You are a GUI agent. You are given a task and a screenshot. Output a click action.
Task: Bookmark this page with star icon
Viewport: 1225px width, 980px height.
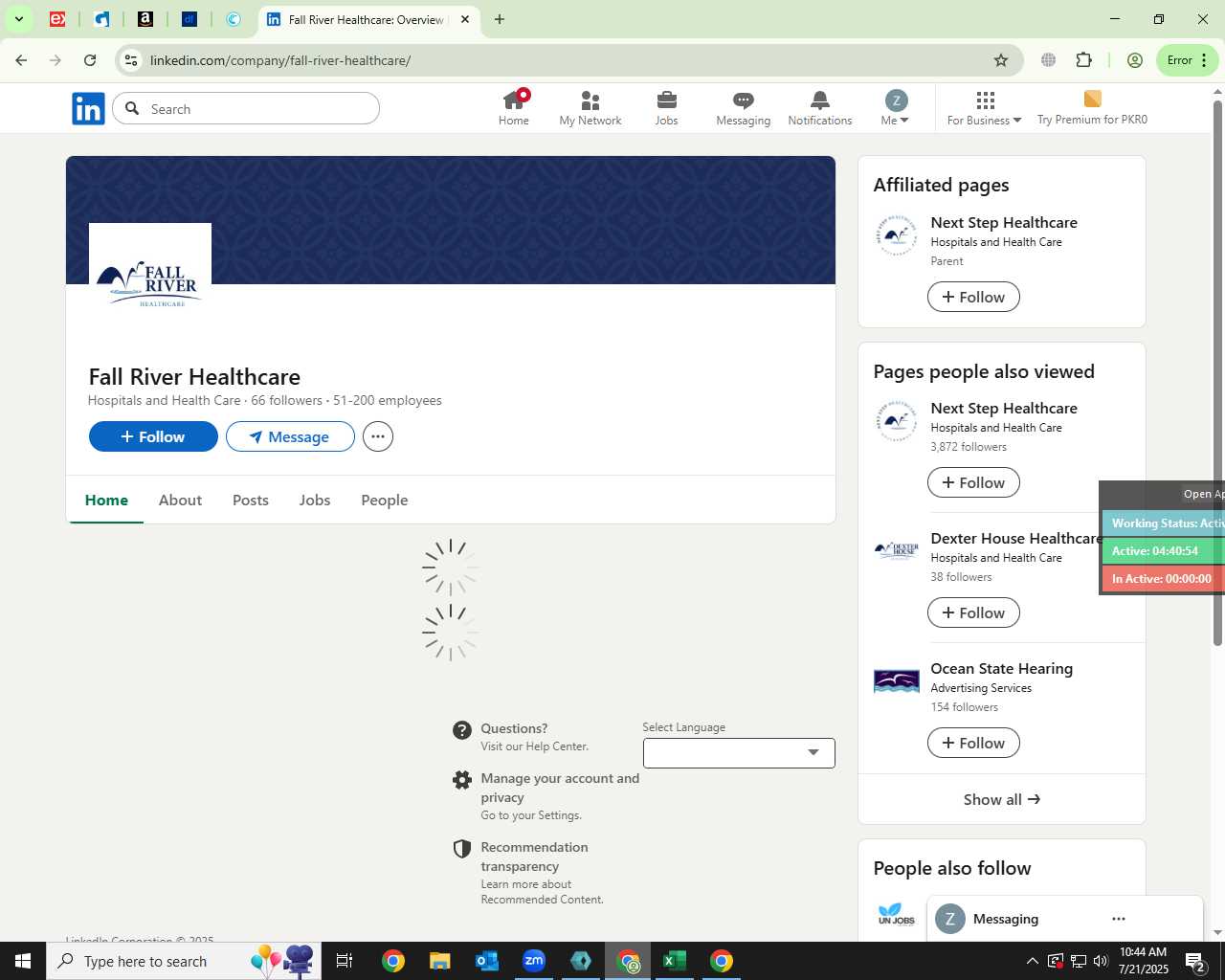click(x=1001, y=60)
